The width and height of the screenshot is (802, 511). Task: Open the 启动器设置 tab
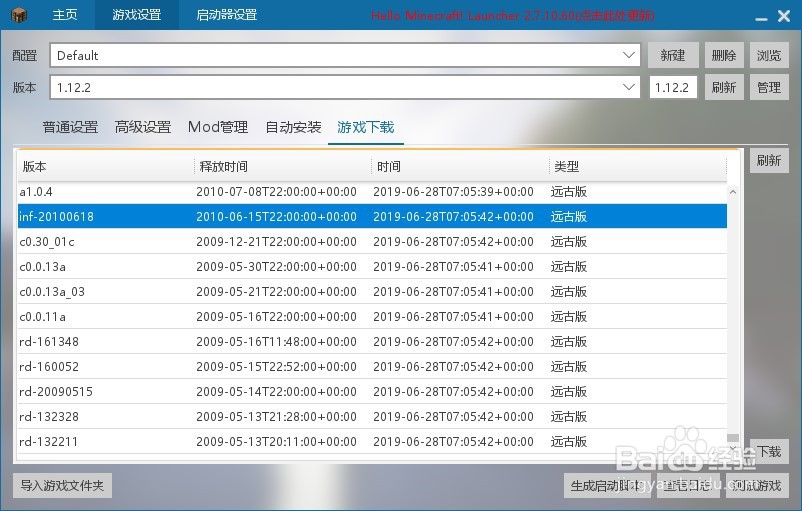pyautogui.click(x=227, y=15)
